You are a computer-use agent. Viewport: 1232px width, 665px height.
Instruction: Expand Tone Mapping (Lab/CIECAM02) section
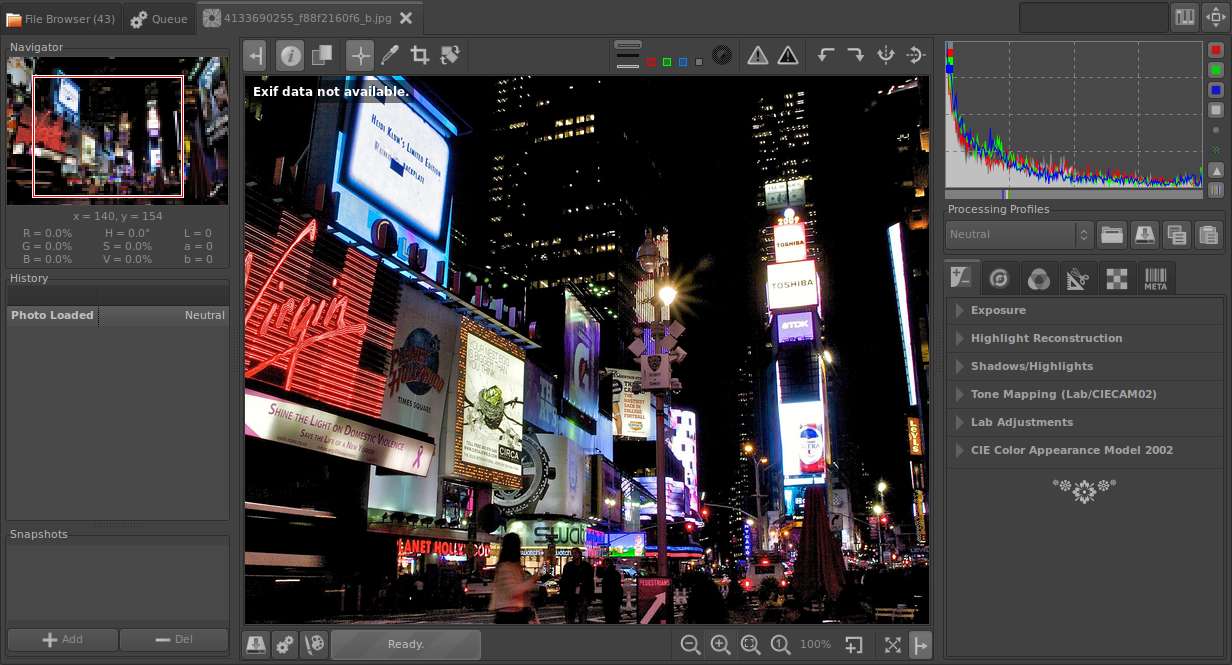1085,394
